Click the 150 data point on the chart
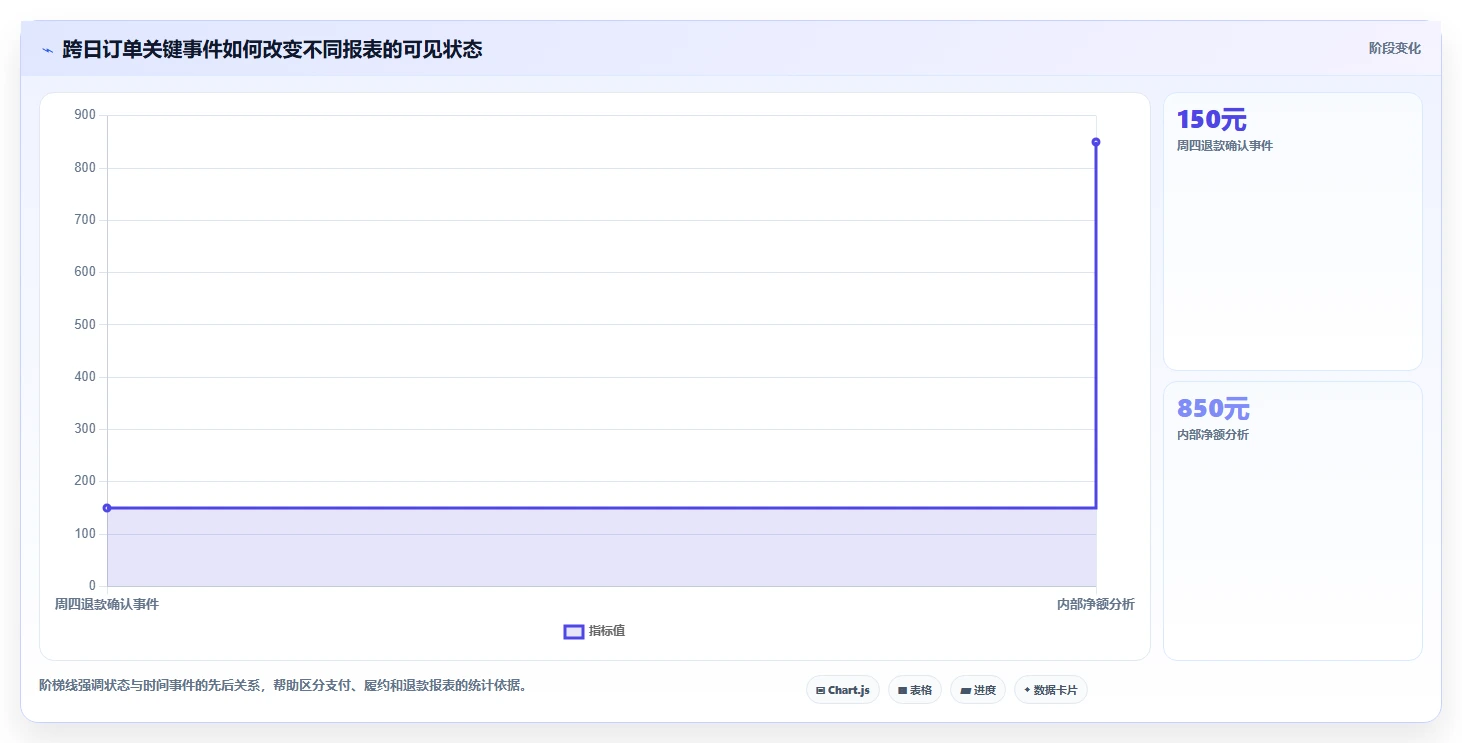The image size is (1462, 743). [x=107, y=508]
